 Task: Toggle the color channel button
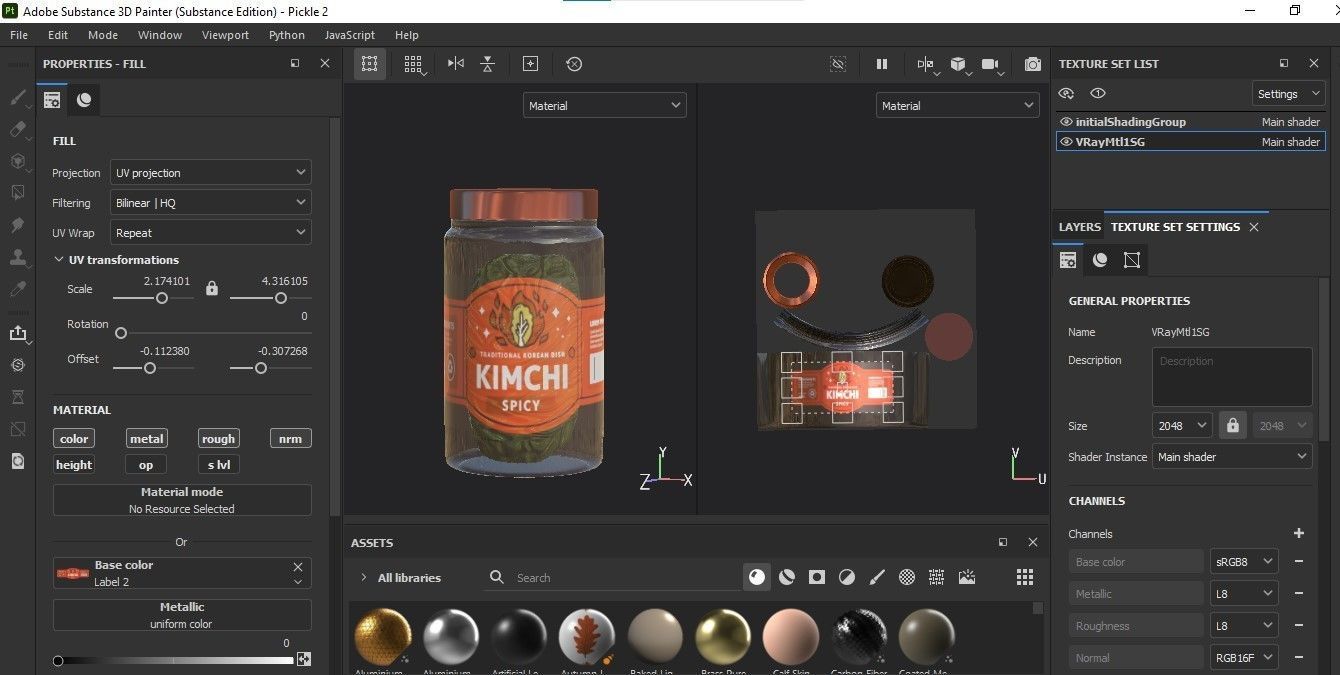point(74,438)
